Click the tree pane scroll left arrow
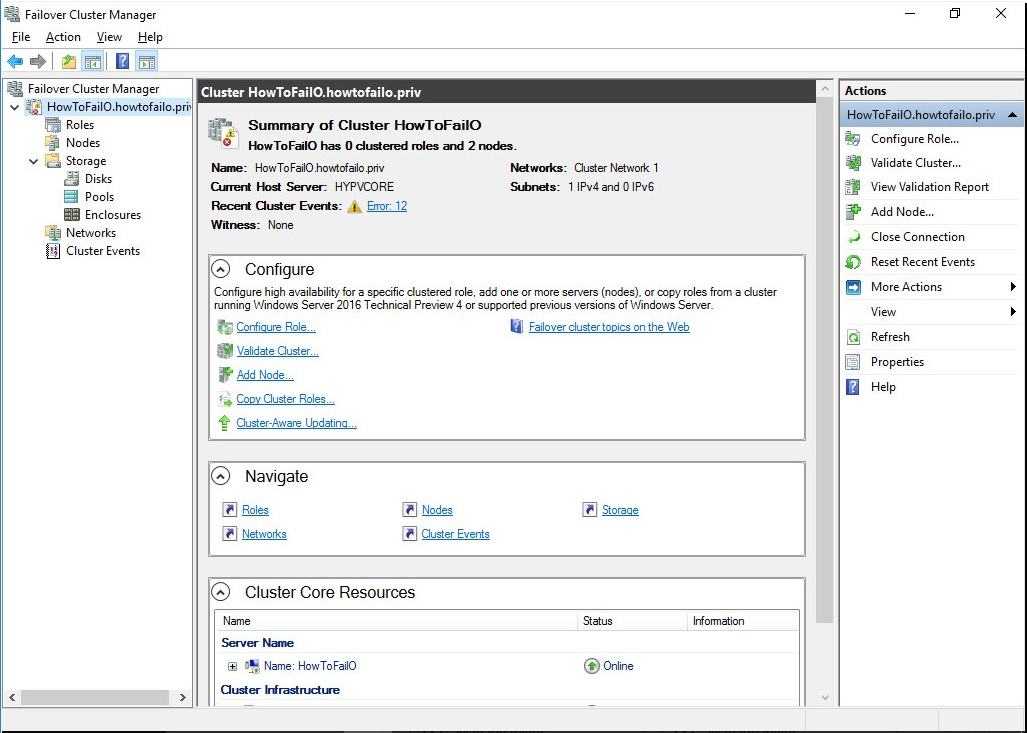The height and width of the screenshot is (733, 1027). click(x=12, y=698)
